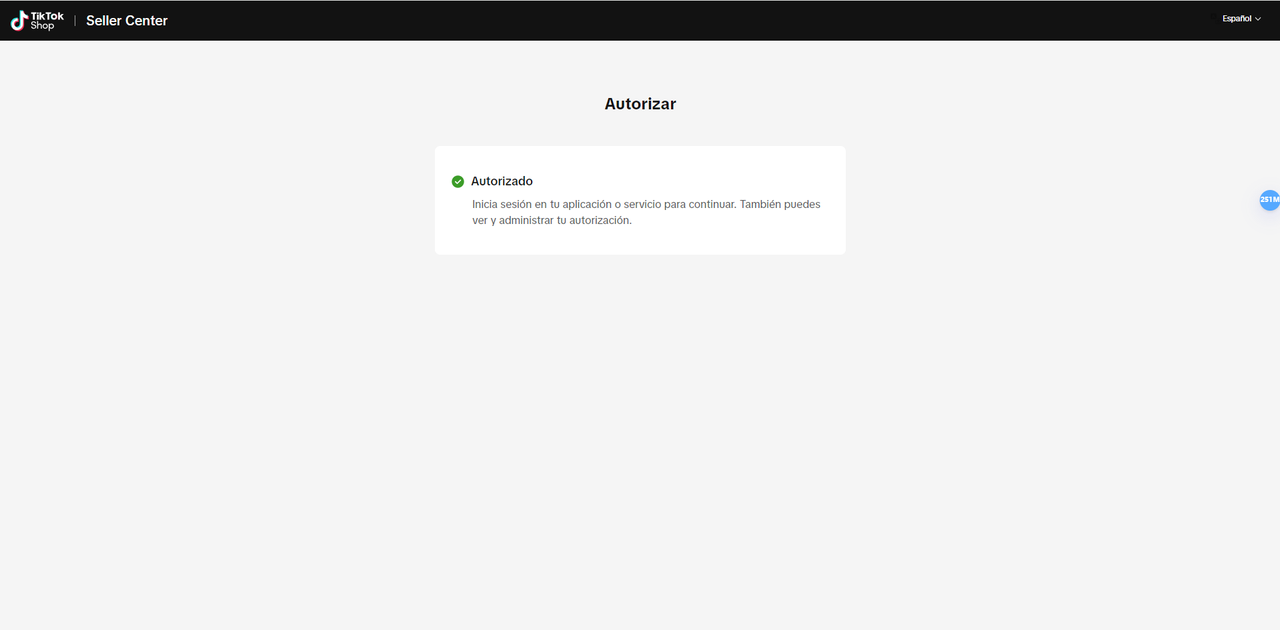Click the vertical divider before Seller Center
The width and height of the screenshot is (1280, 630).
point(75,21)
